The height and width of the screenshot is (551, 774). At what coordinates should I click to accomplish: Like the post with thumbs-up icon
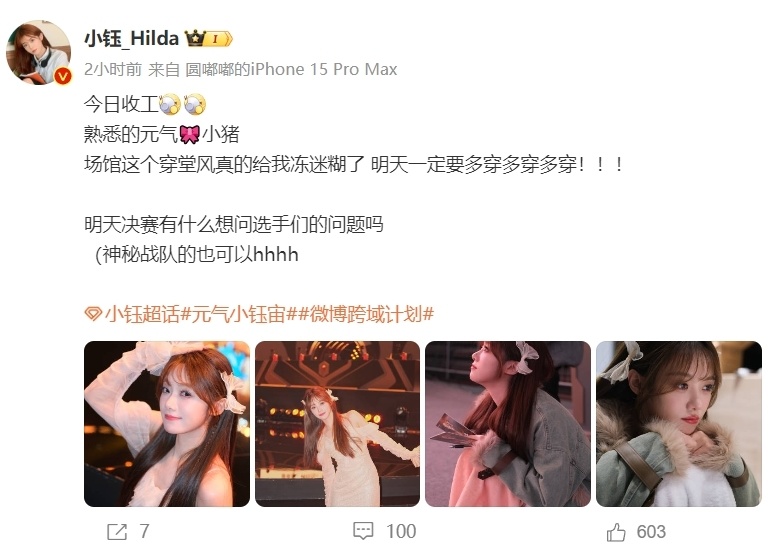[x=616, y=532]
